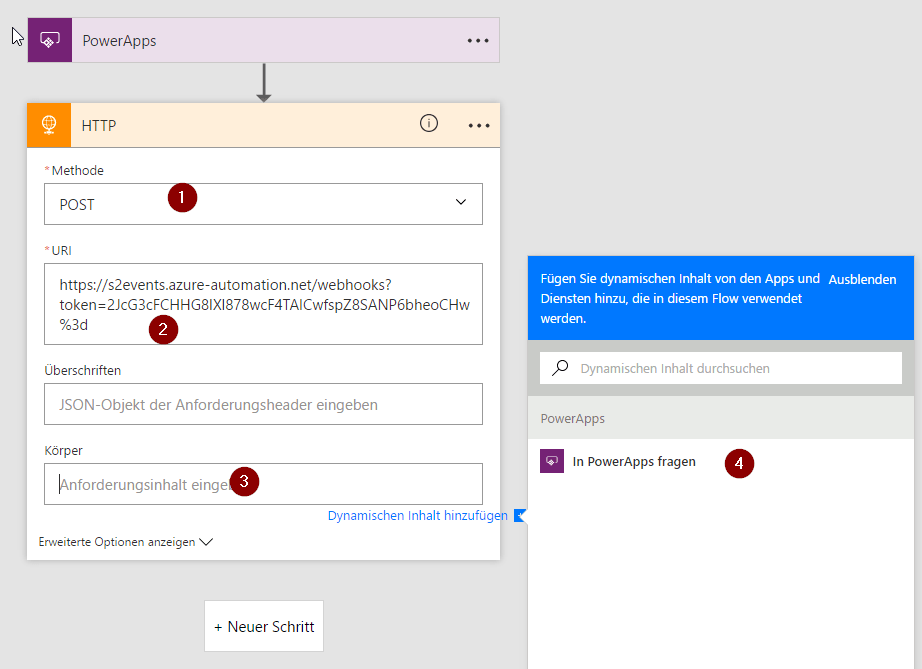Open the PowerApps step options menu
The image size is (922, 669).
tap(477, 41)
